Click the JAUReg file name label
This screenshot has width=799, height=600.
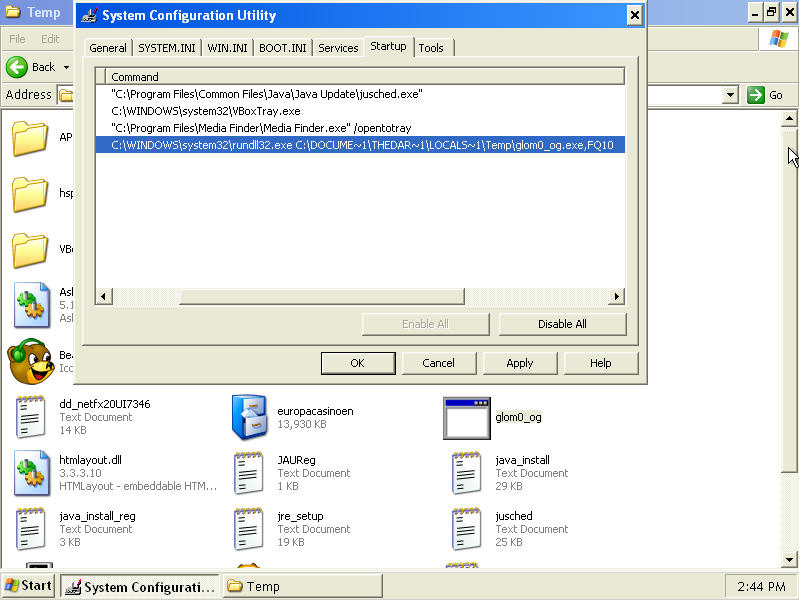(x=297, y=460)
